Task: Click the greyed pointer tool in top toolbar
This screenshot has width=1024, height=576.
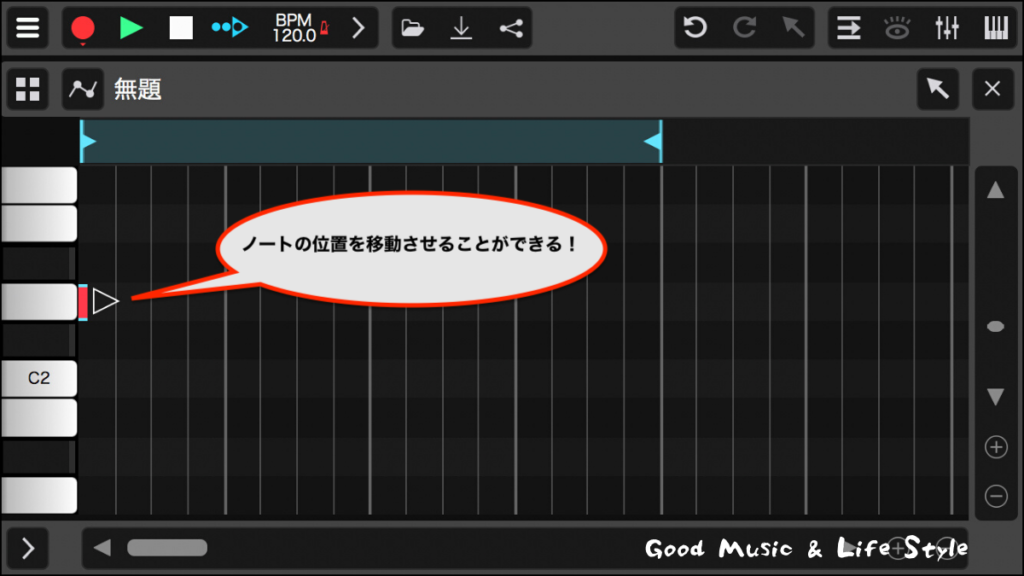Action: click(793, 28)
